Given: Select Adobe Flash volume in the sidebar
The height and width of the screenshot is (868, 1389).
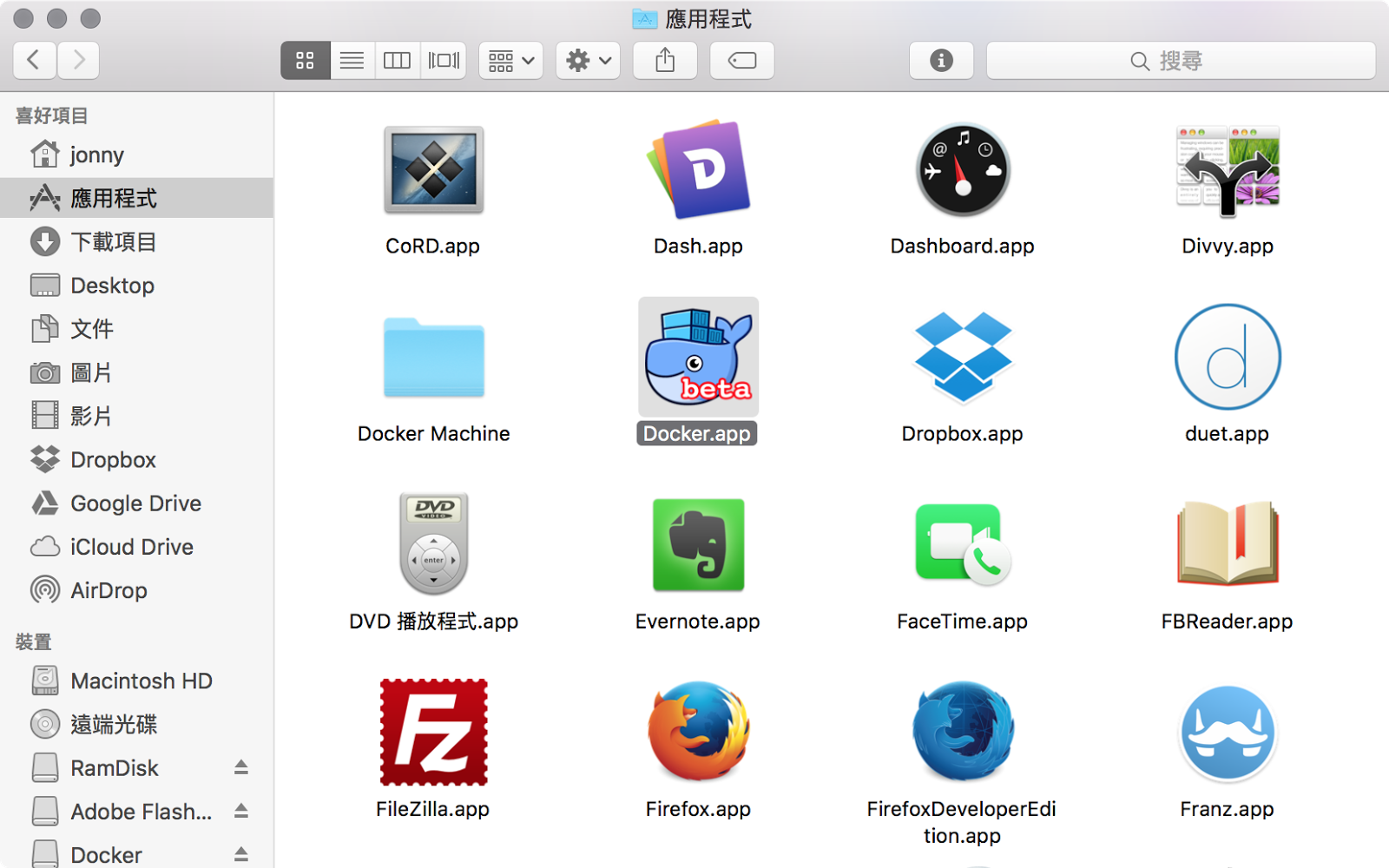Looking at the screenshot, I should click(137, 812).
